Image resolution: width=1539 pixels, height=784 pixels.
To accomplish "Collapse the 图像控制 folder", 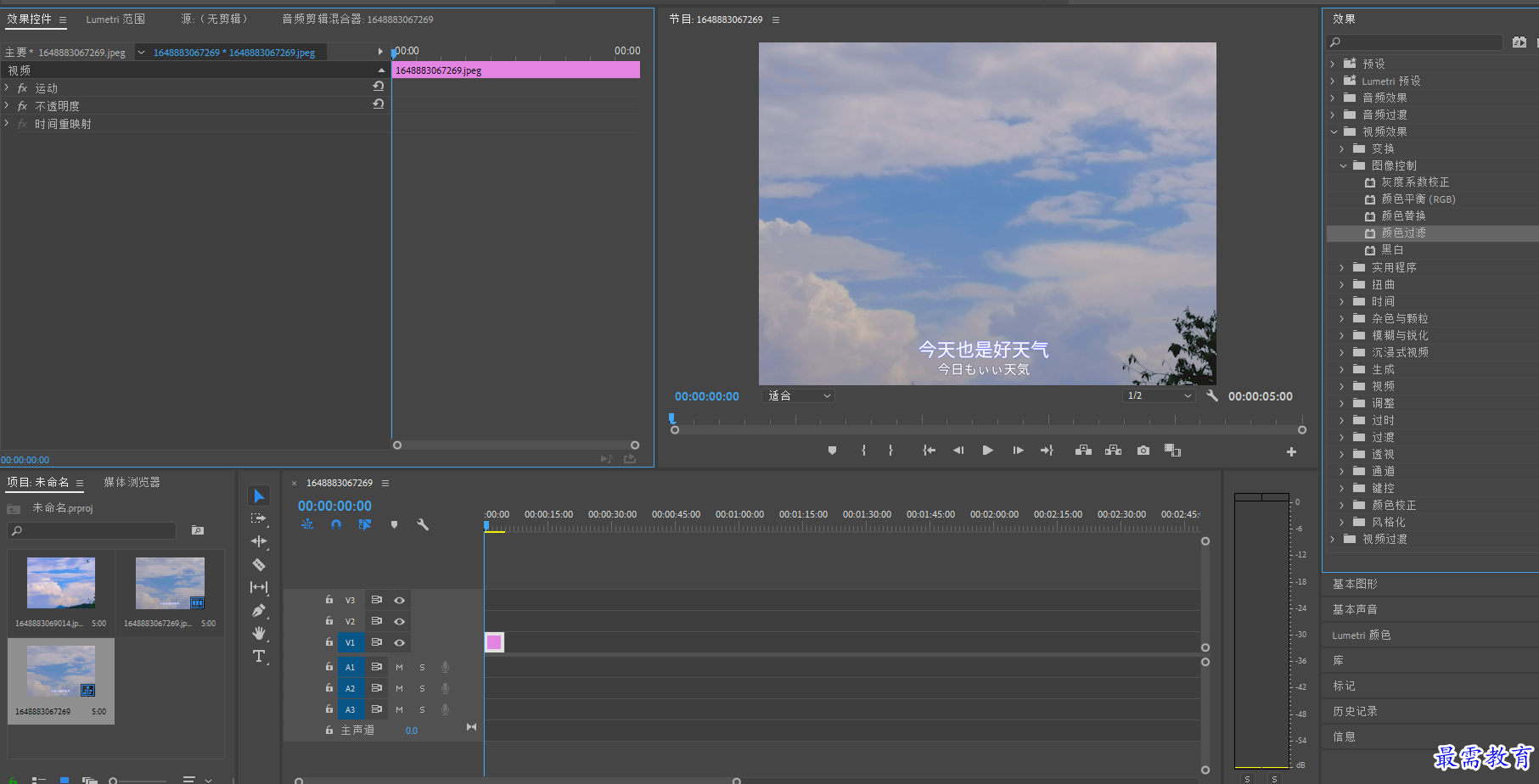I will pyautogui.click(x=1343, y=165).
